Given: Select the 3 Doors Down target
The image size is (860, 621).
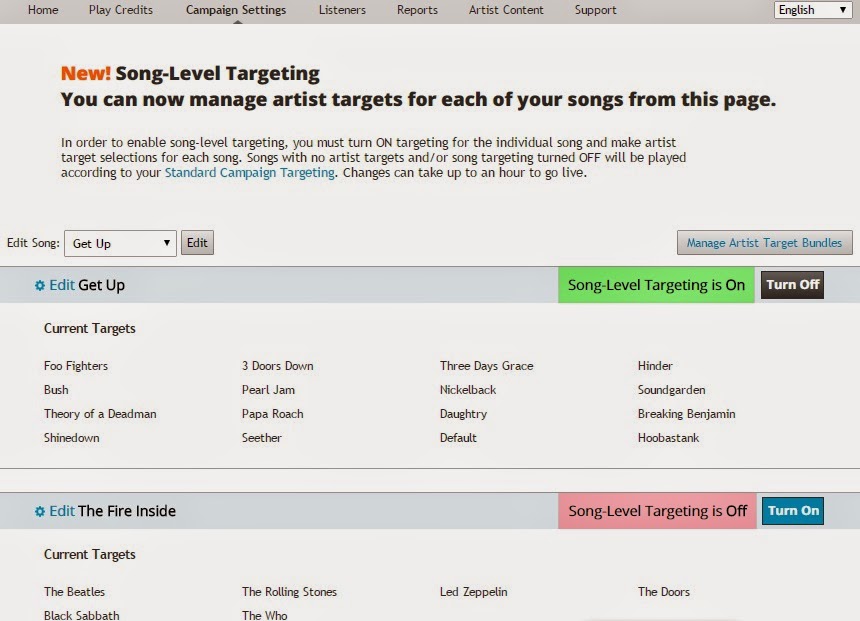Looking at the screenshot, I should (x=278, y=366).
